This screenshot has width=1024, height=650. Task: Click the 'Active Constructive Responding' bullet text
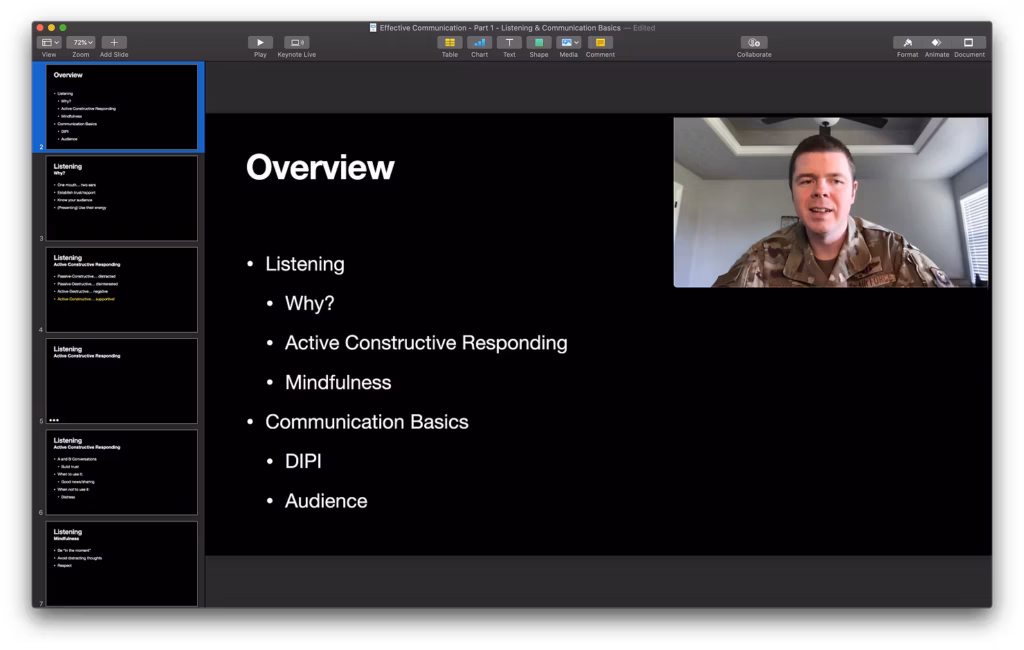(x=426, y=343)
